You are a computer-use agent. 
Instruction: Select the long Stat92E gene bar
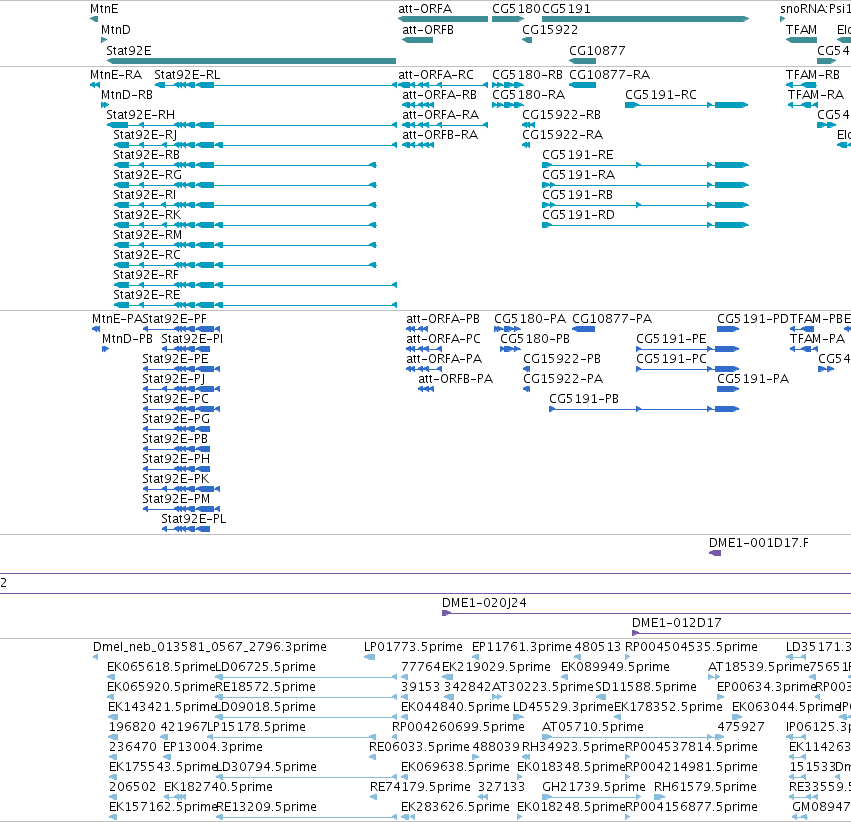click(x=251, y=61)
